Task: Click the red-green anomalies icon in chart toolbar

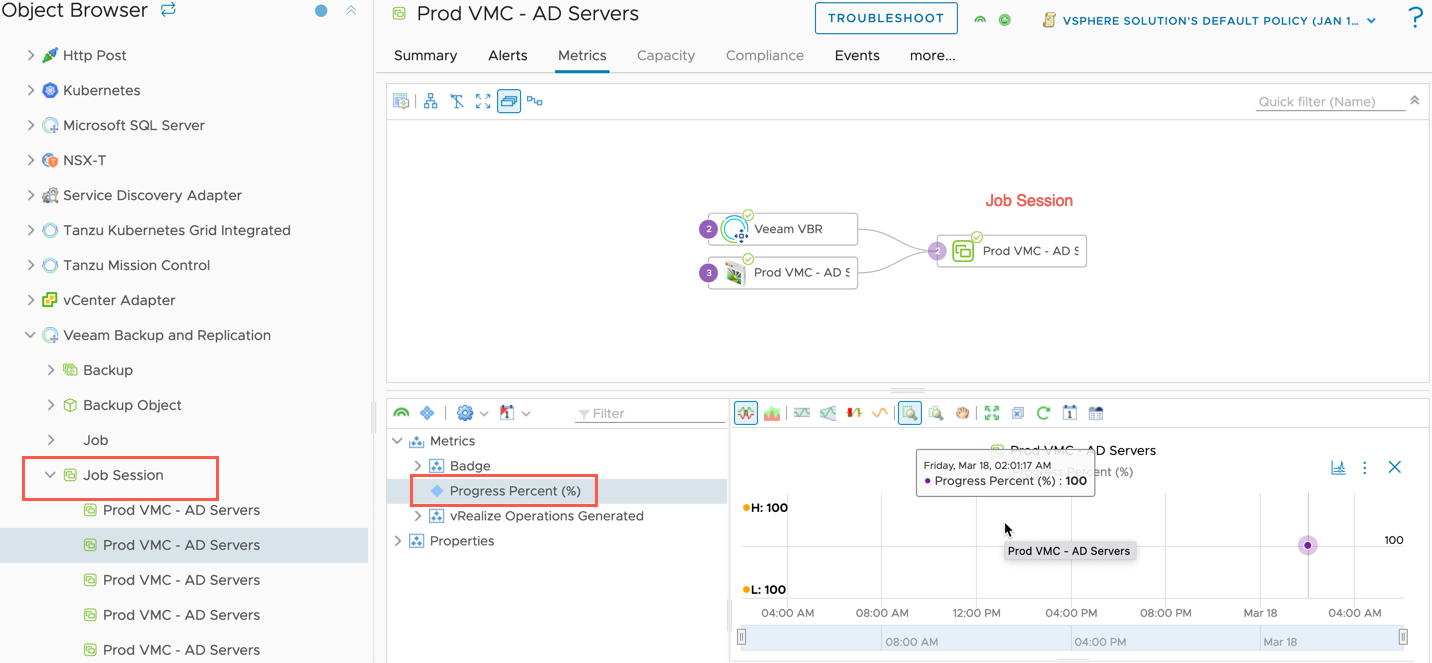Action: pos(854,413)
